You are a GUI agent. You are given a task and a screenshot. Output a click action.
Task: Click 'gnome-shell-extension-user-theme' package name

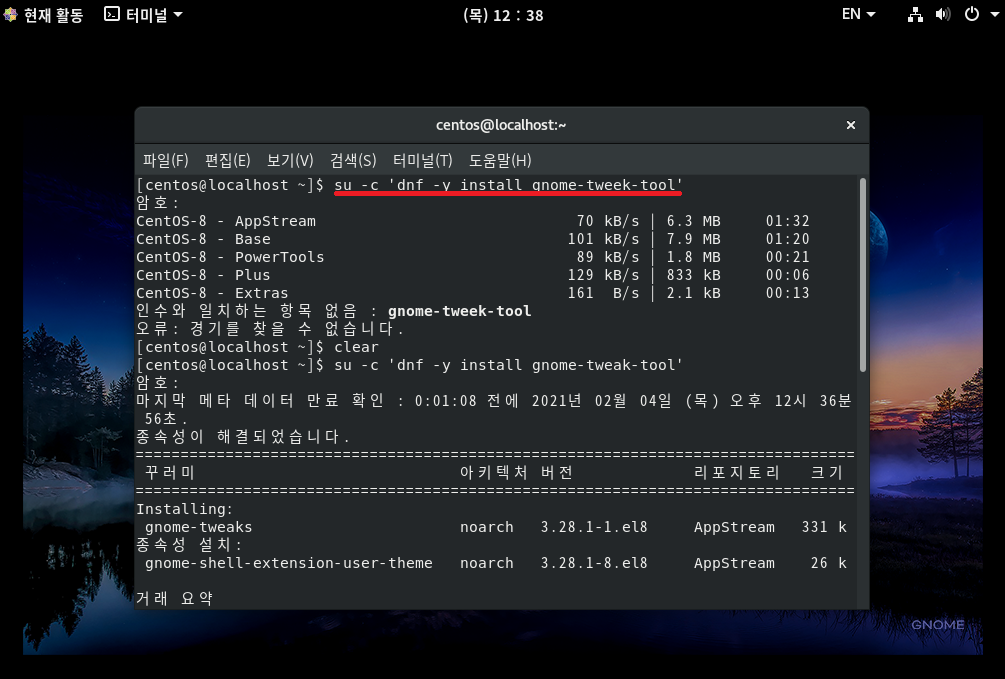tap(288, 563)
